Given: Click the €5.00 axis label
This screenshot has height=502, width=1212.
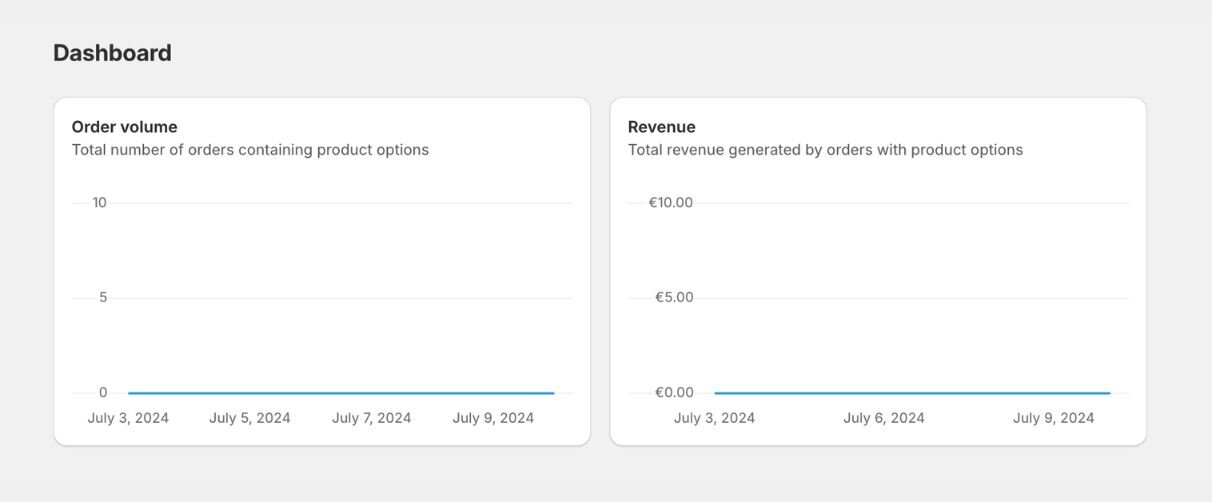Looking at the screenshot, I should pyautogui.click(x=674, y=298).
